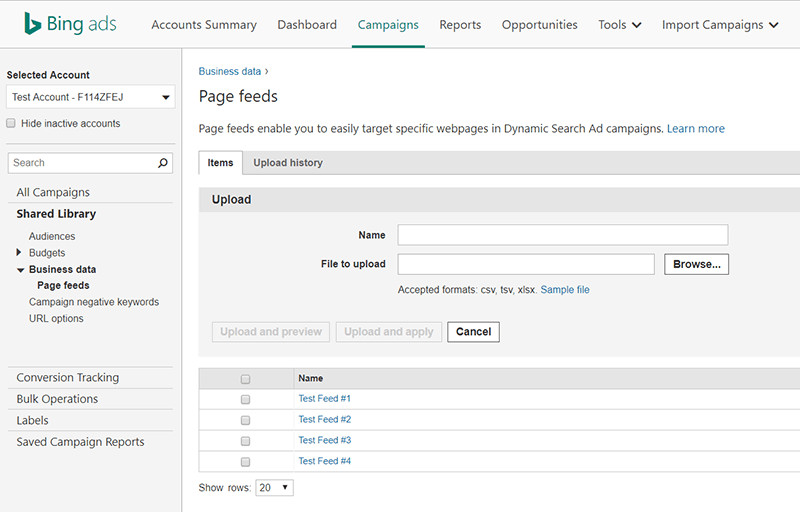Toggle Hide inactive accounts checkbox
The width and height of the screenshot is (800, 512).
pos(11,124)
